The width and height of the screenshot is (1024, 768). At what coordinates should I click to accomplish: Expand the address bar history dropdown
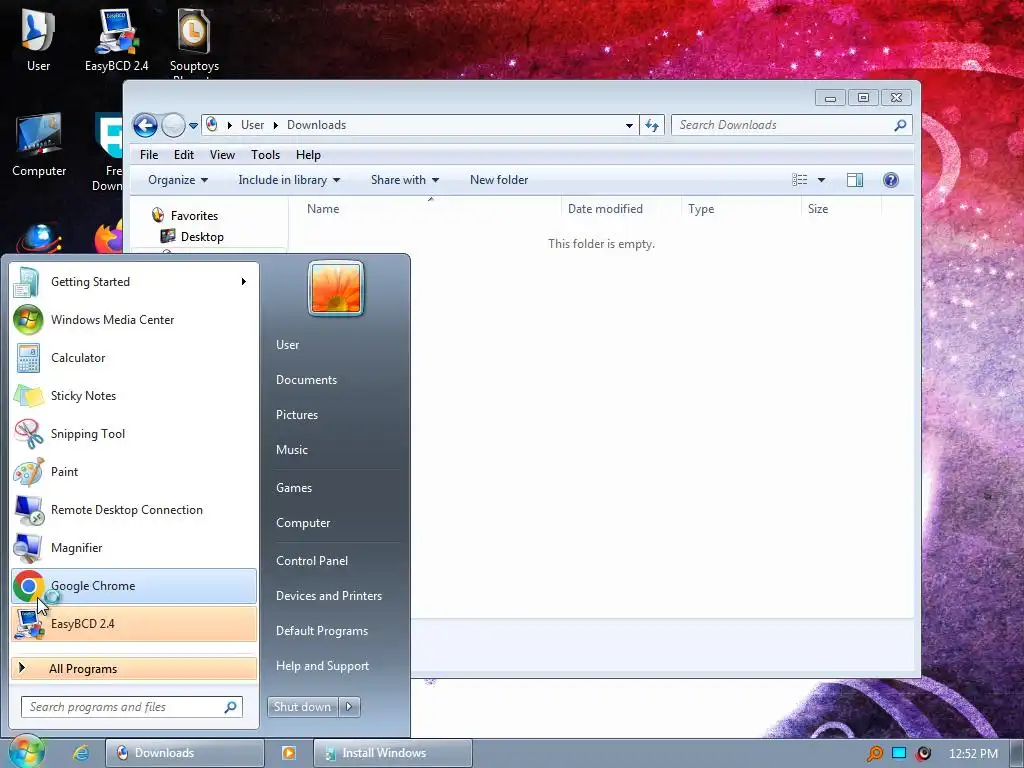coord(629,125)
